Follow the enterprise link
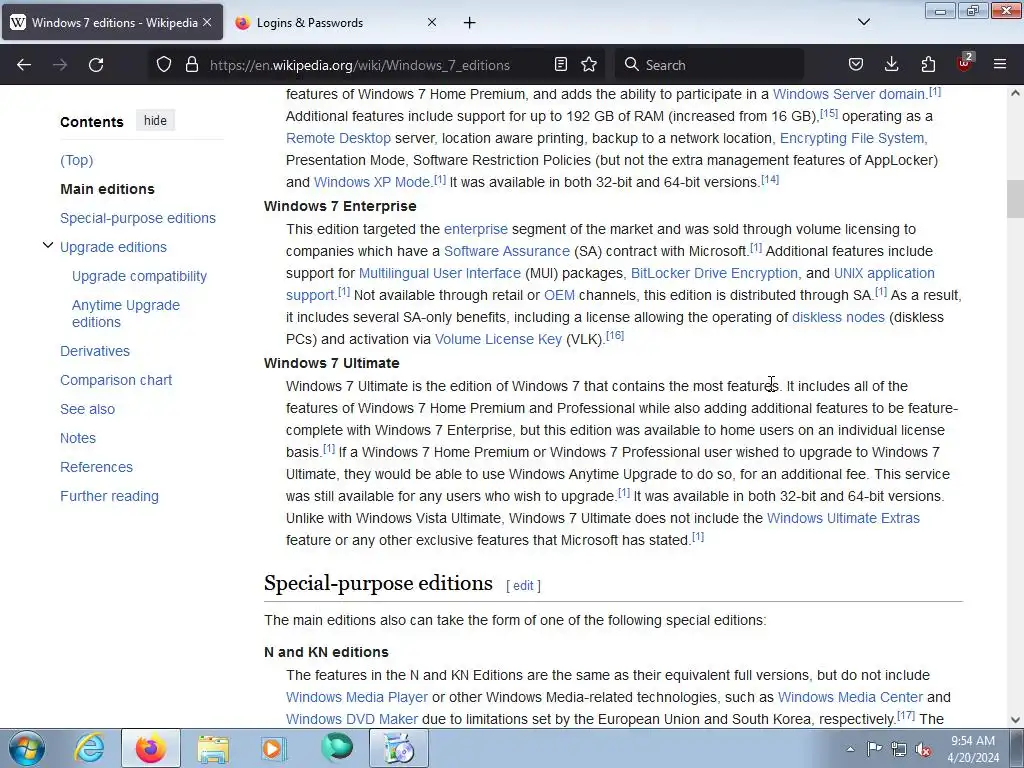Screen dimensions: 1024x768 click(x=475, y=229)
